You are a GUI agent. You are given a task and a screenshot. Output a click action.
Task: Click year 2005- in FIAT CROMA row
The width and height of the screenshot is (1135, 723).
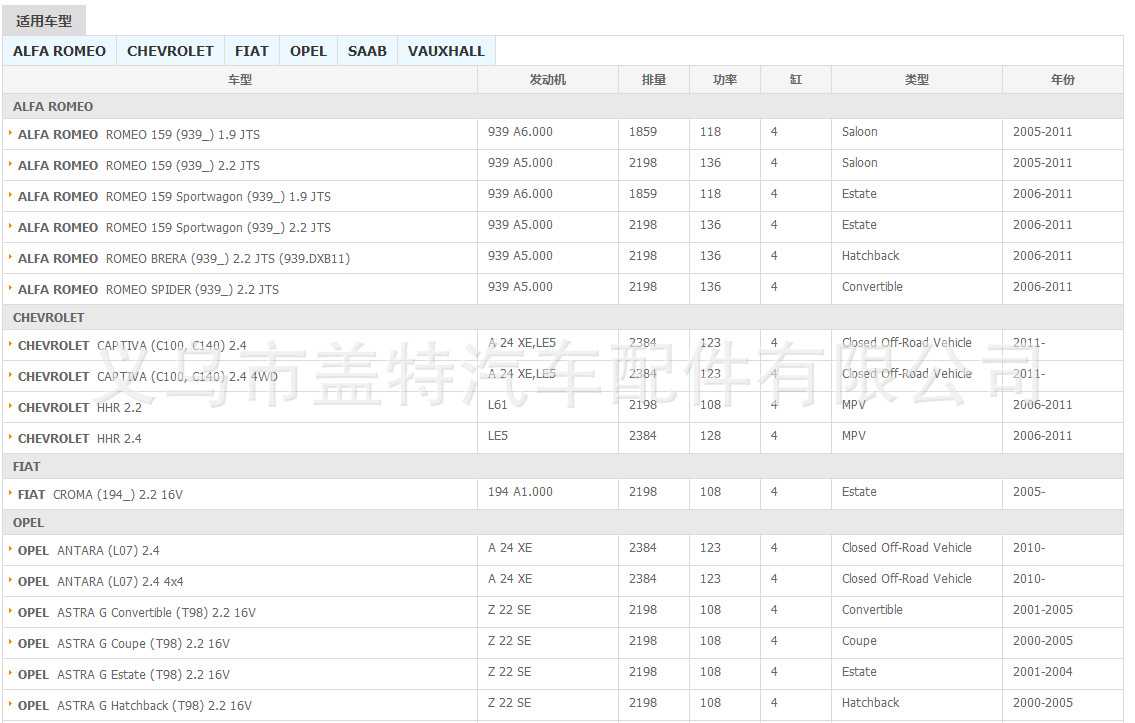coord(1029,492)
